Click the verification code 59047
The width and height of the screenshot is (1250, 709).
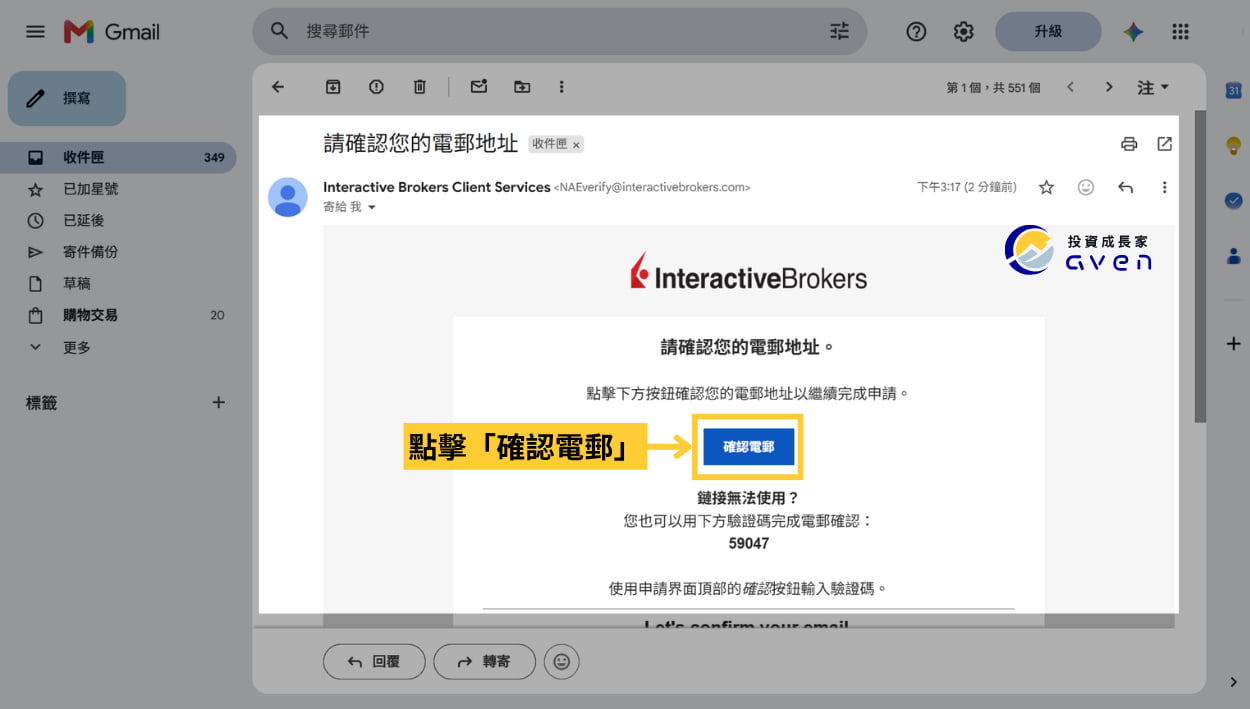pos(748,543)
